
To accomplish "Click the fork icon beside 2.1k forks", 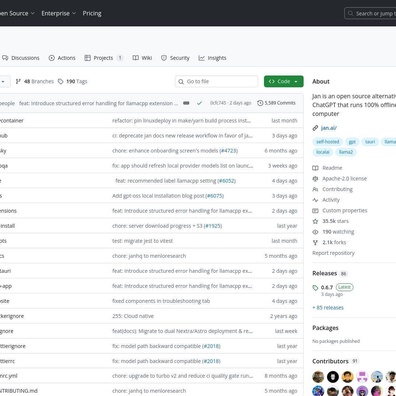I will pyautogui.click(x=315, y=242).
